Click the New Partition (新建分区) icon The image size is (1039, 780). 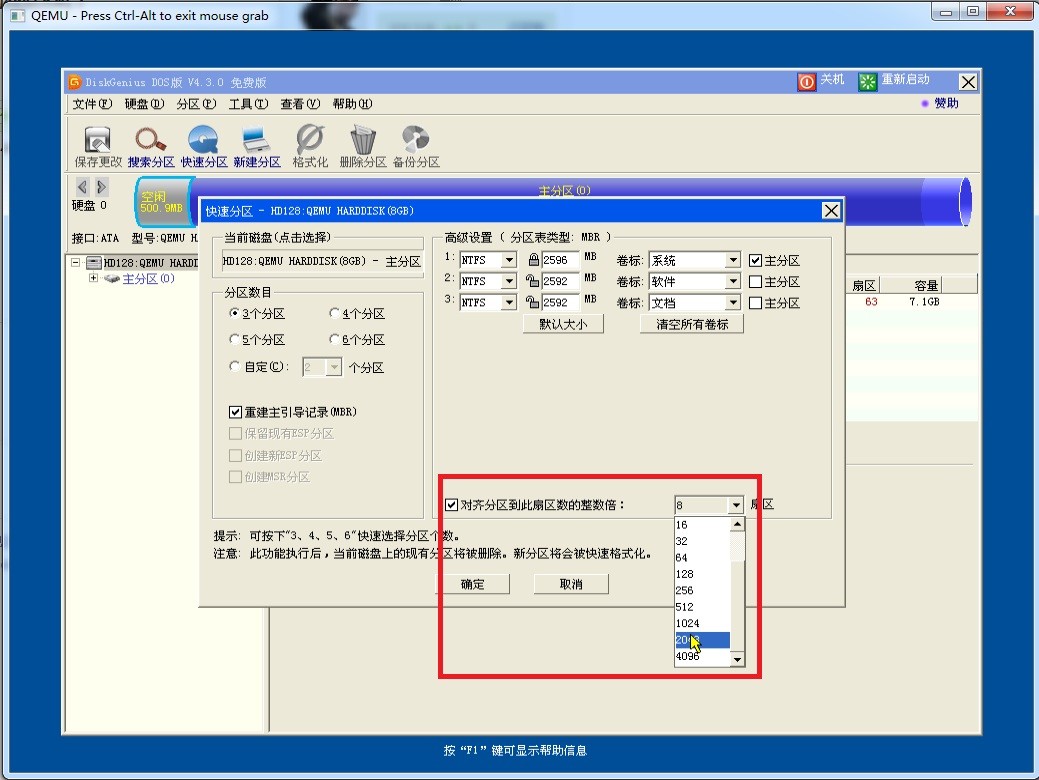click(x=257, y=141)
